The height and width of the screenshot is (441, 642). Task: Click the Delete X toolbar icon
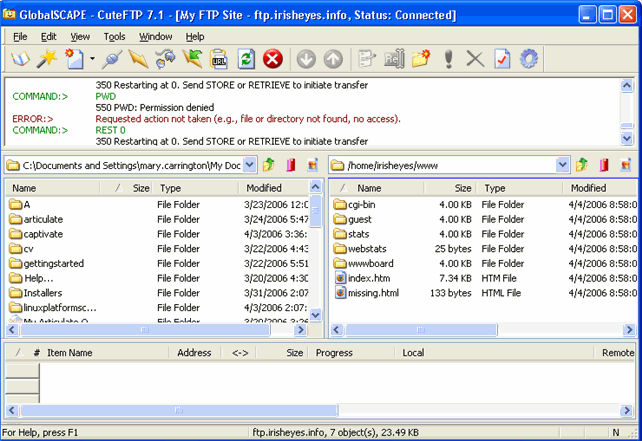(475, 59)
